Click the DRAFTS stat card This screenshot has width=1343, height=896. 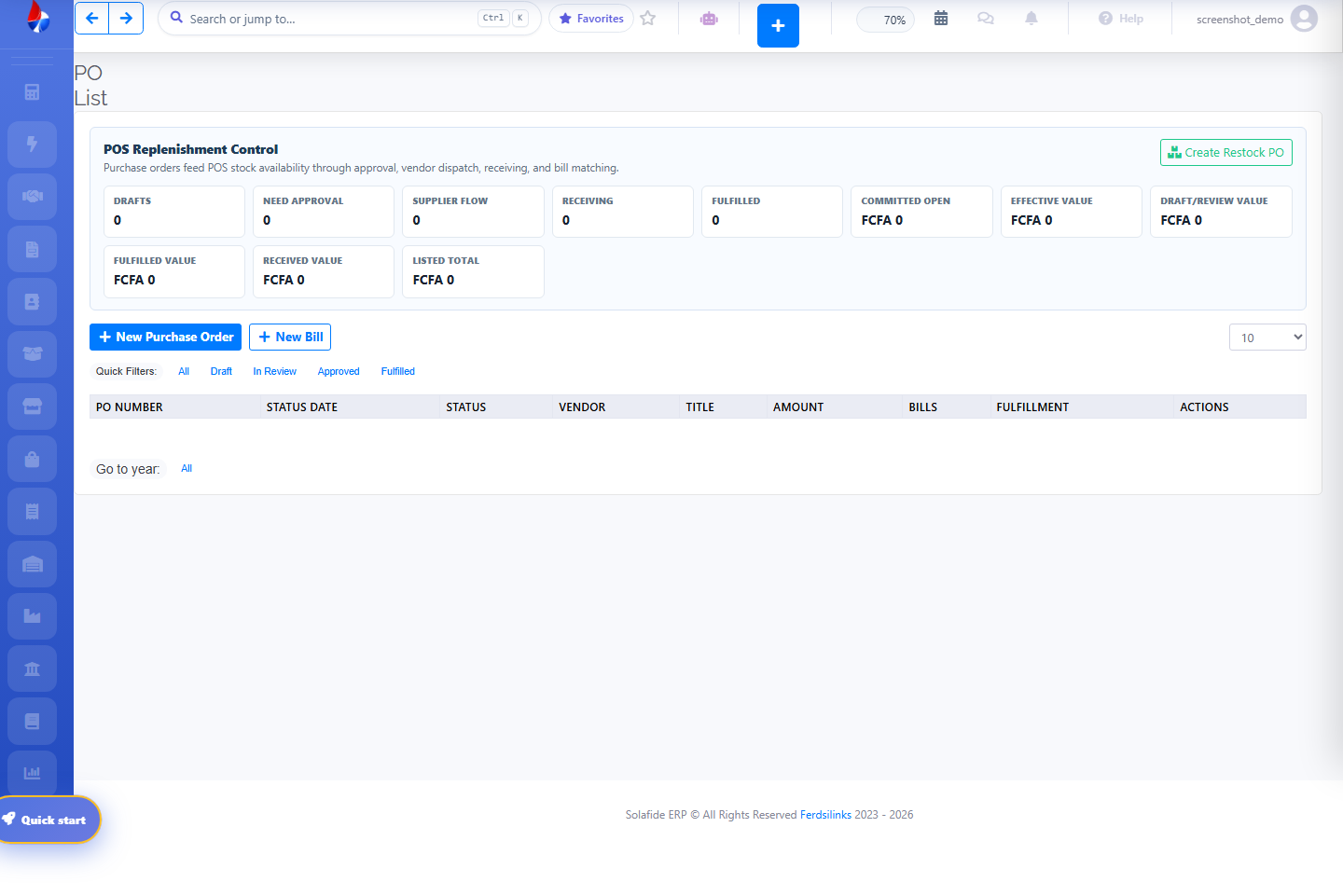click(174, 212)
